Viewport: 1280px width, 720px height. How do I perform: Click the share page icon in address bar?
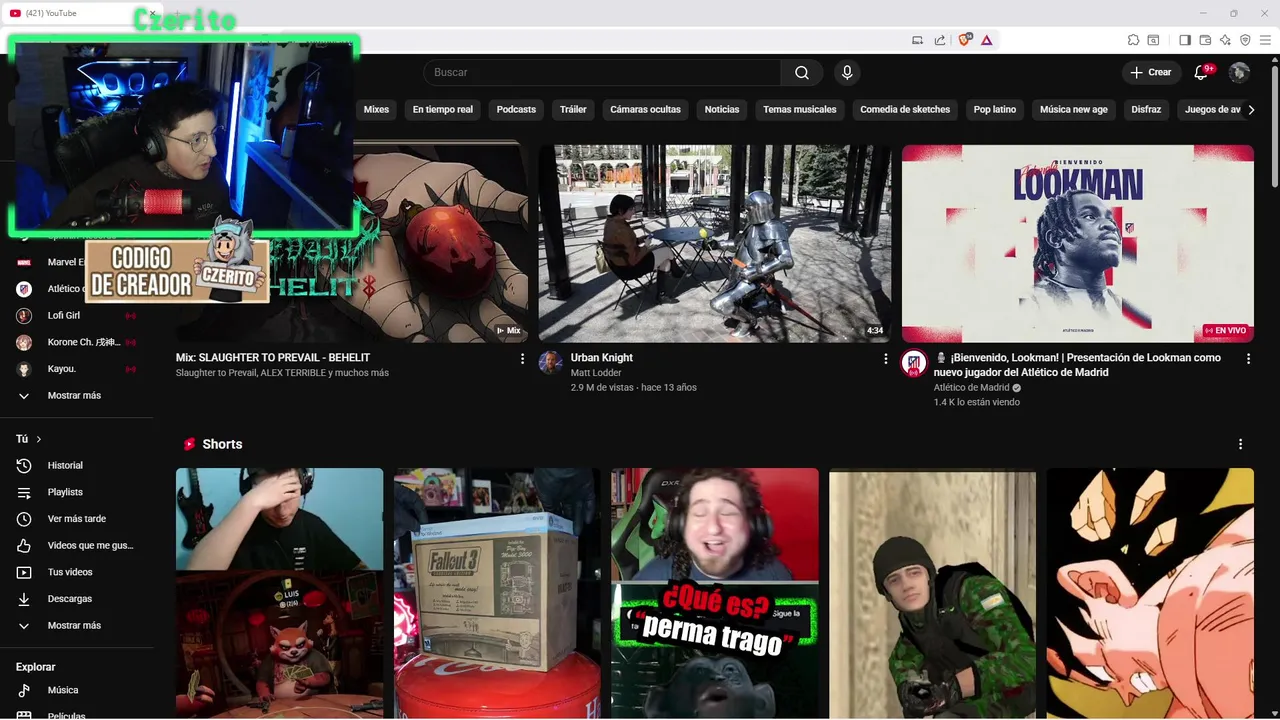[940, 40]
